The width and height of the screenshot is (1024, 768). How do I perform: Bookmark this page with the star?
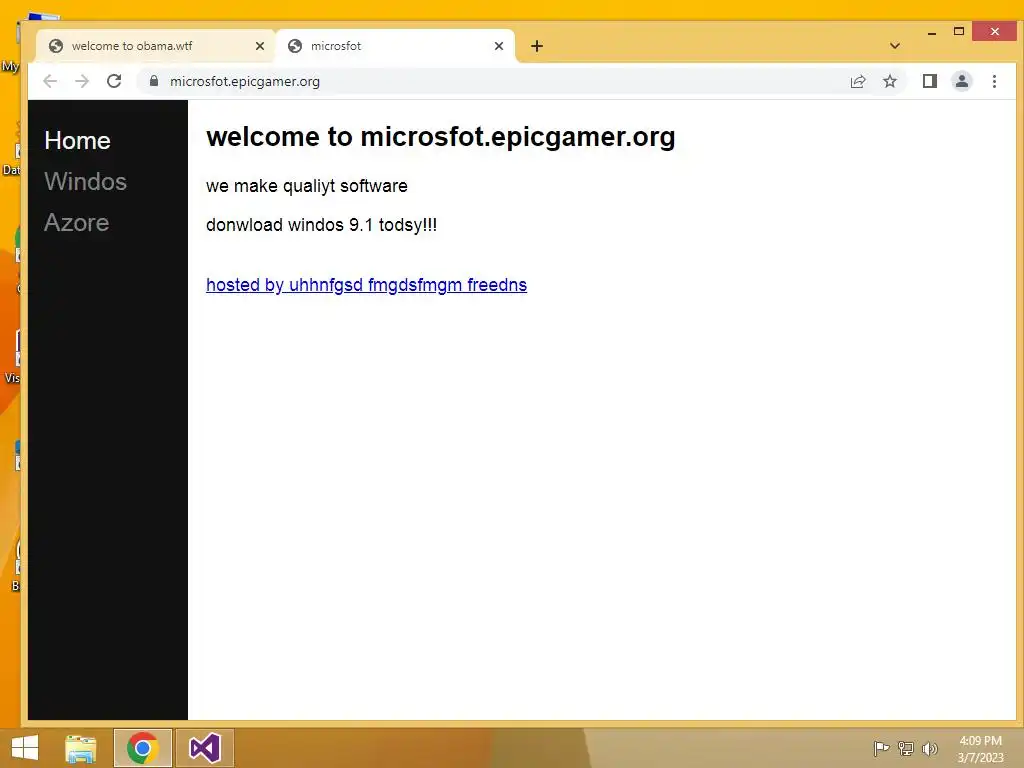[889, 81]
